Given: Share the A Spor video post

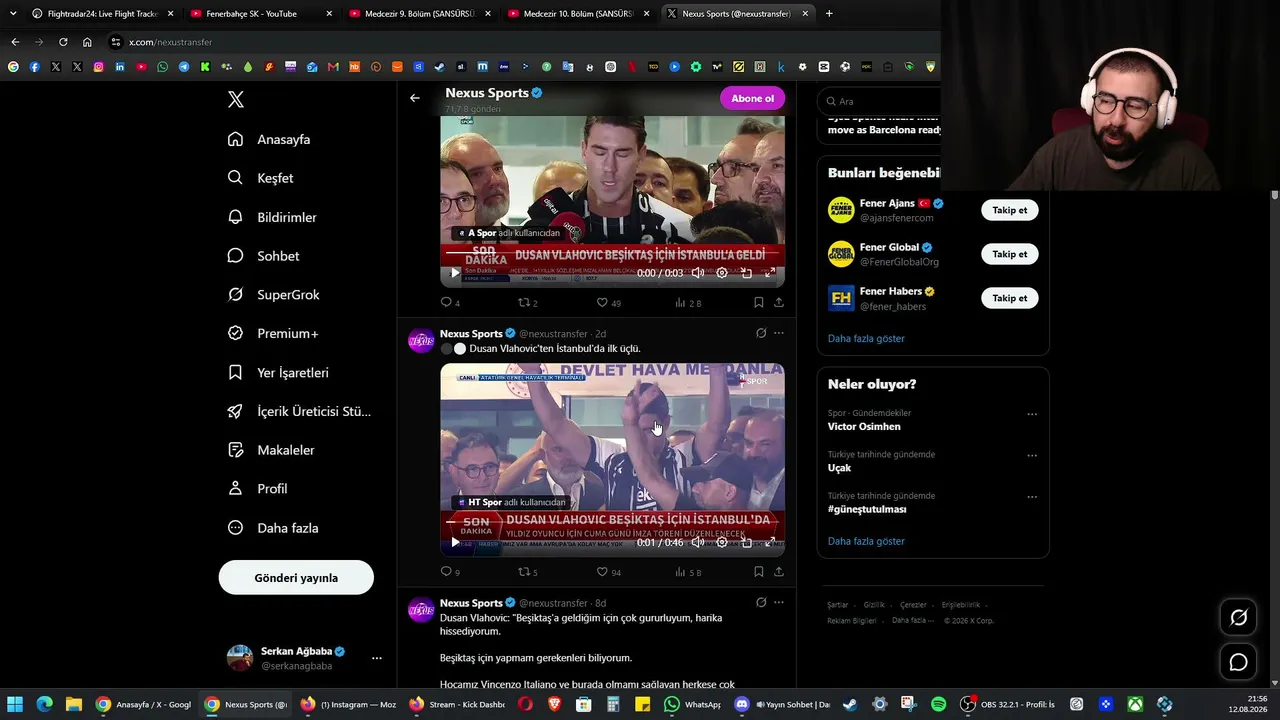Looking at the screenshot, I should pos(779,302).
